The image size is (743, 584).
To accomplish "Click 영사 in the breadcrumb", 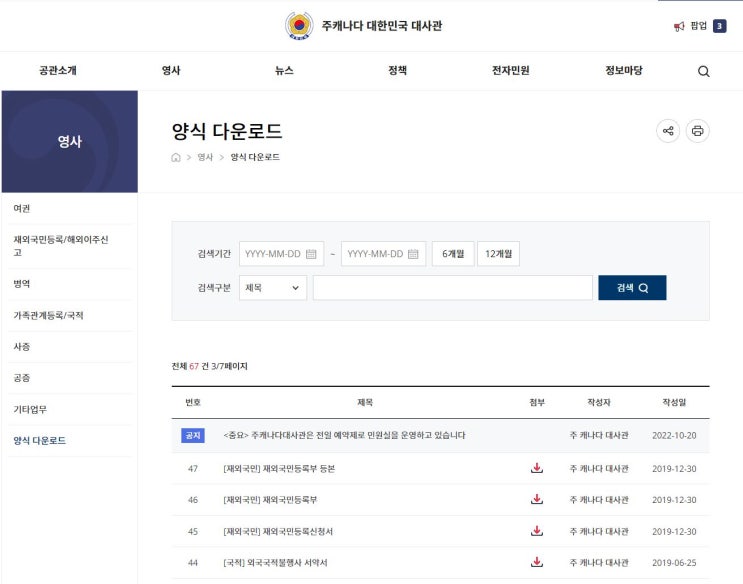I will [x=205, y=157].
